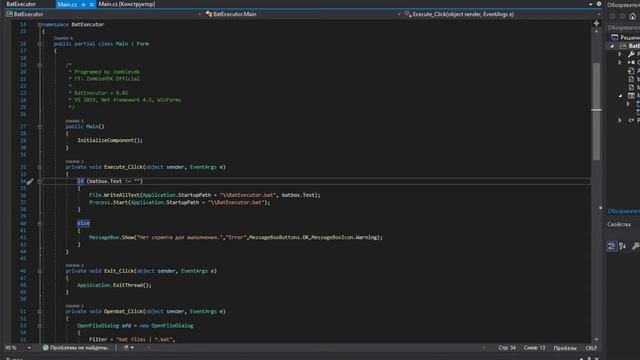Click the wrench Property Pages icon in Properties

636,246
